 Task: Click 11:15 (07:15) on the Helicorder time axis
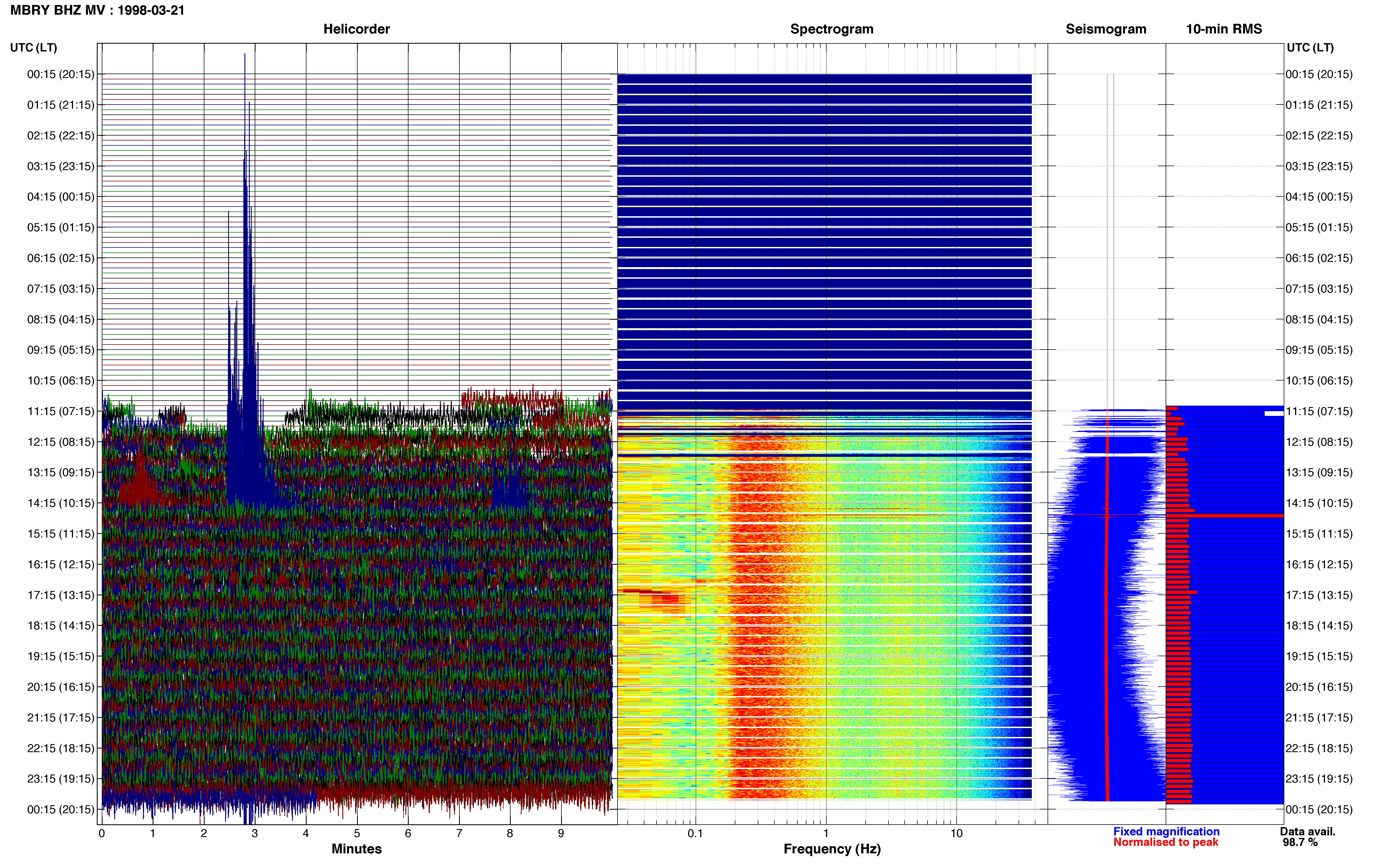click(61, 411)
